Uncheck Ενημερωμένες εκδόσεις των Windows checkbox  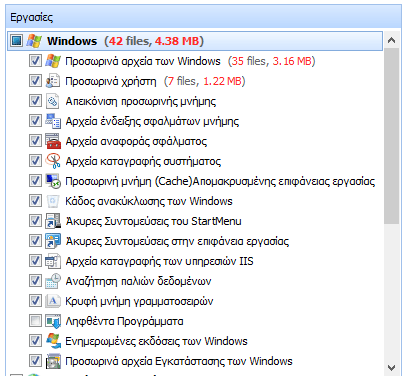tap(35, 341)
